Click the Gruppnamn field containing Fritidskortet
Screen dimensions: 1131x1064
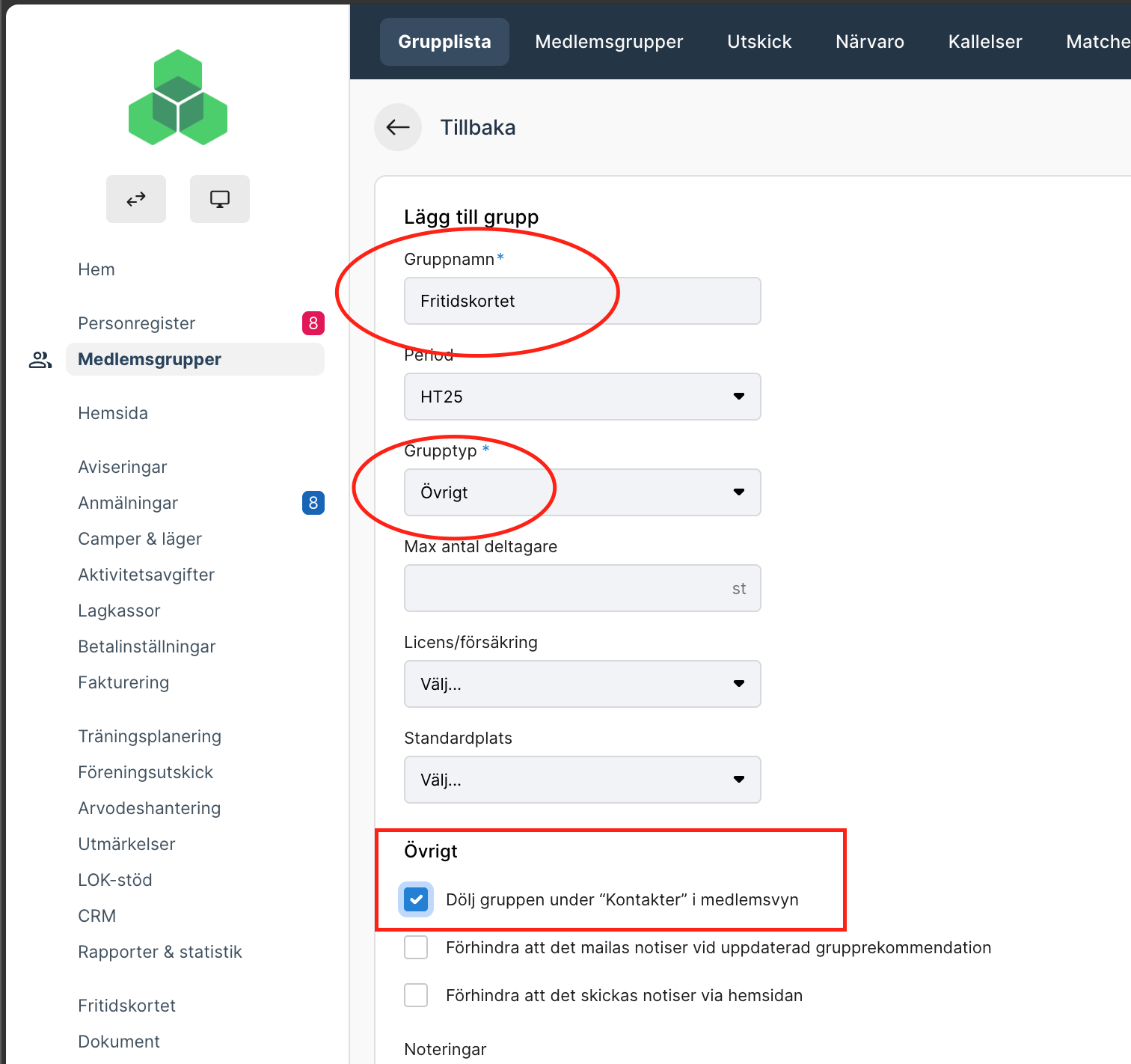(583, 301)
